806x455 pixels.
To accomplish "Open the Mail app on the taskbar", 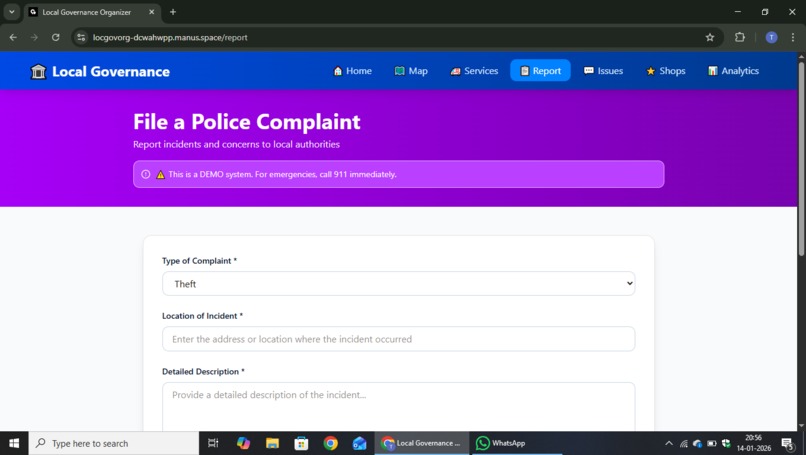I will tap(359, 443).
